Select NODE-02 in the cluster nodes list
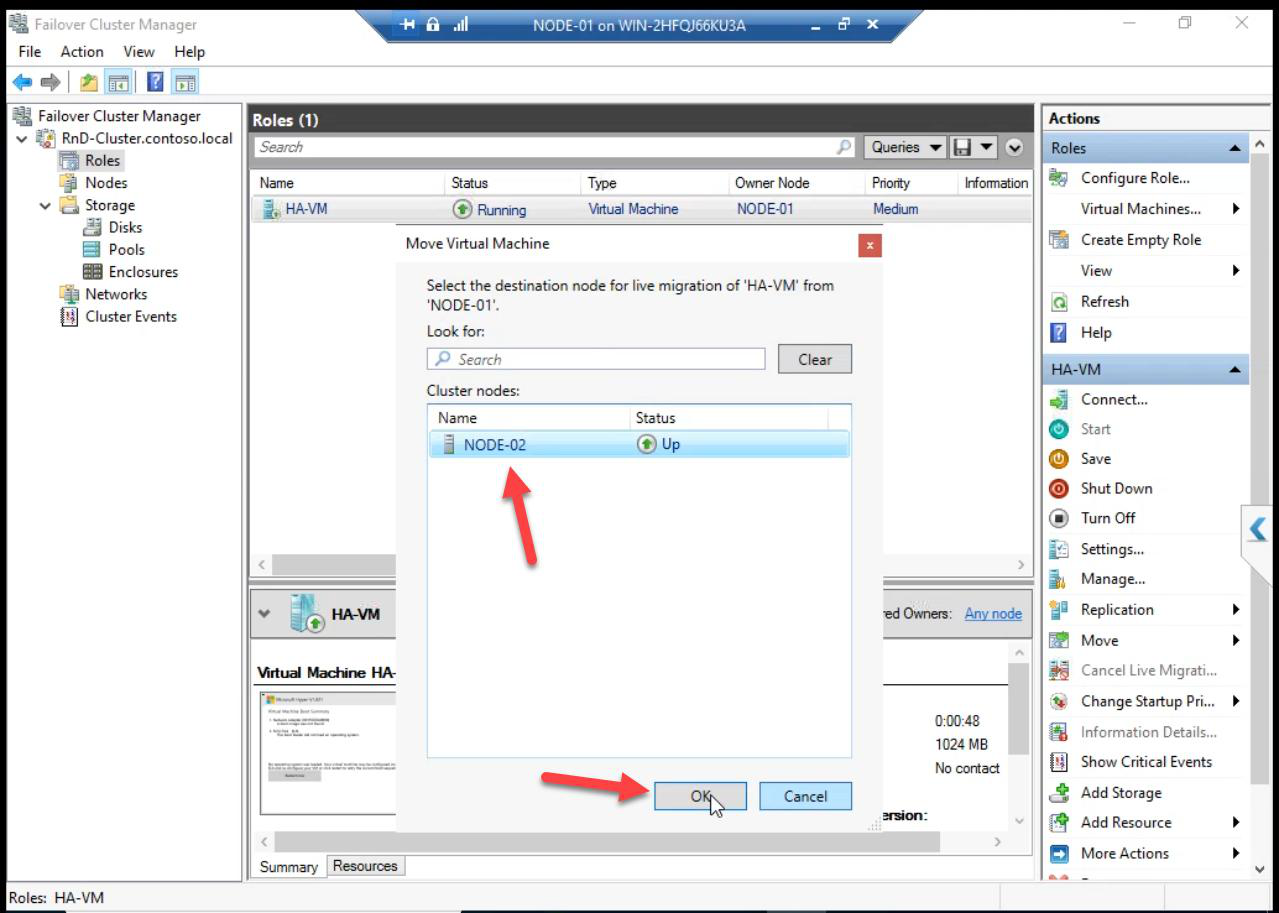This screenshot has height=913, width=1279. 639,445
